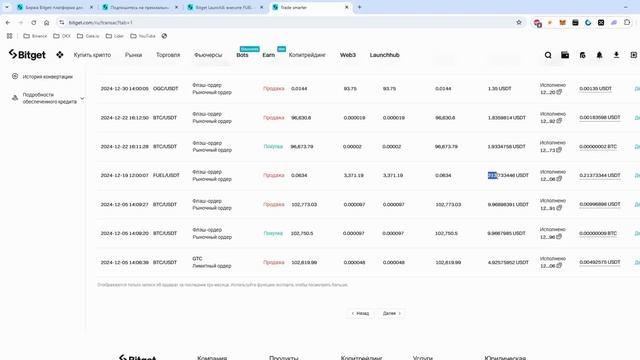Click the address bar URL field
This screenshot has width=640, height=360.
pyautogui.click(x=286, y=22)
